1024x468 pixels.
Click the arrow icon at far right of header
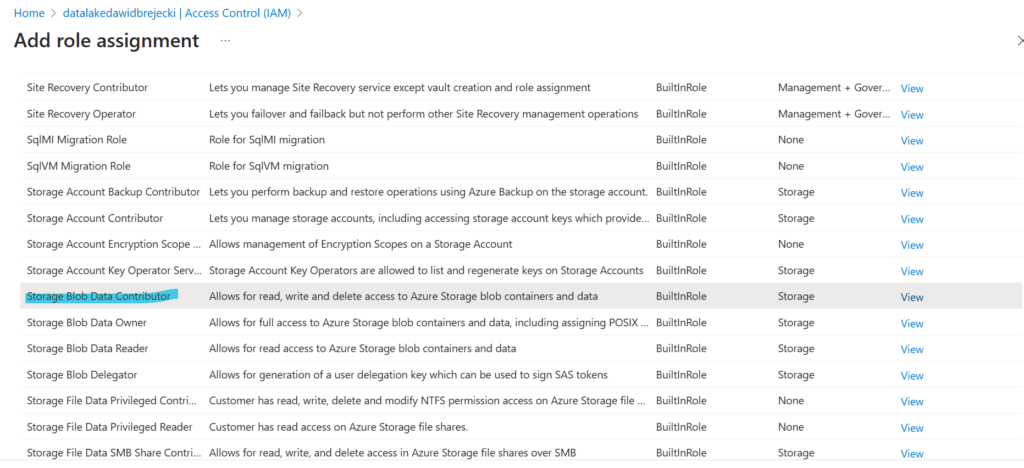click(x=1019, y=41)
